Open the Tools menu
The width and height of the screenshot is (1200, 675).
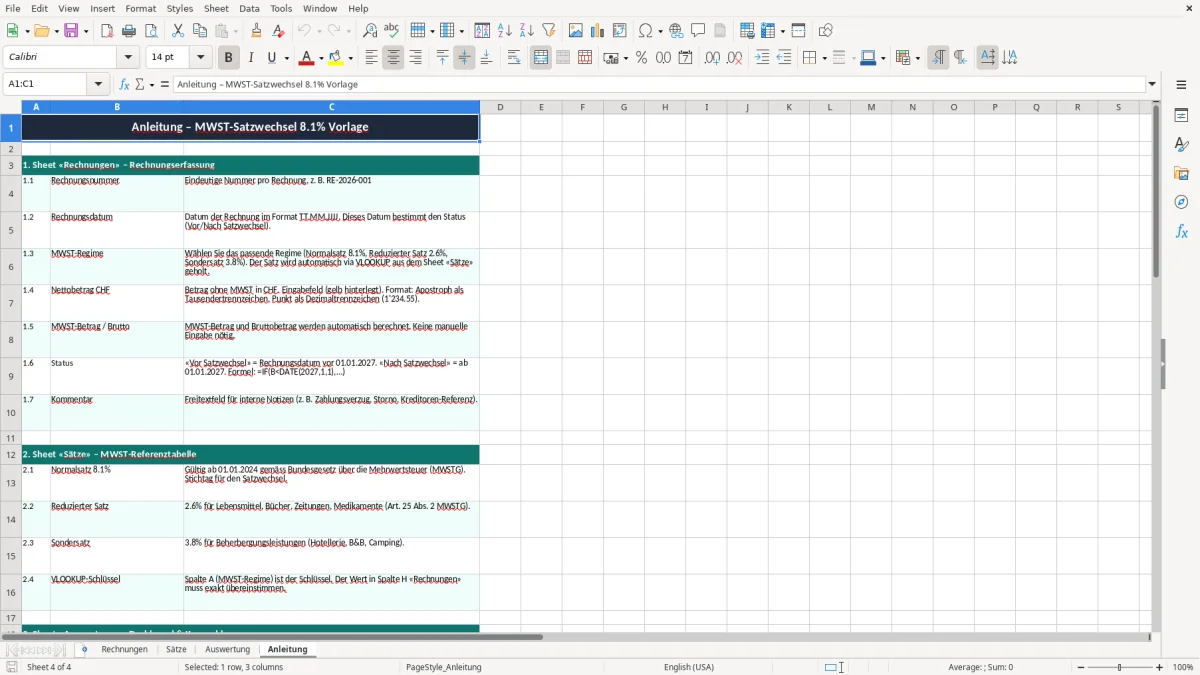[x=281, y=8]
